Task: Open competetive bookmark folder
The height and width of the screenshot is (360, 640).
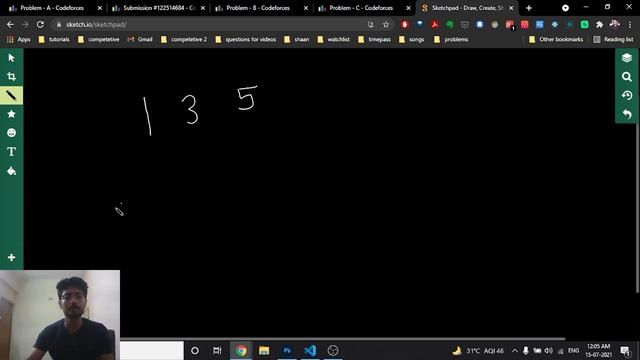Action: [99, 39]
